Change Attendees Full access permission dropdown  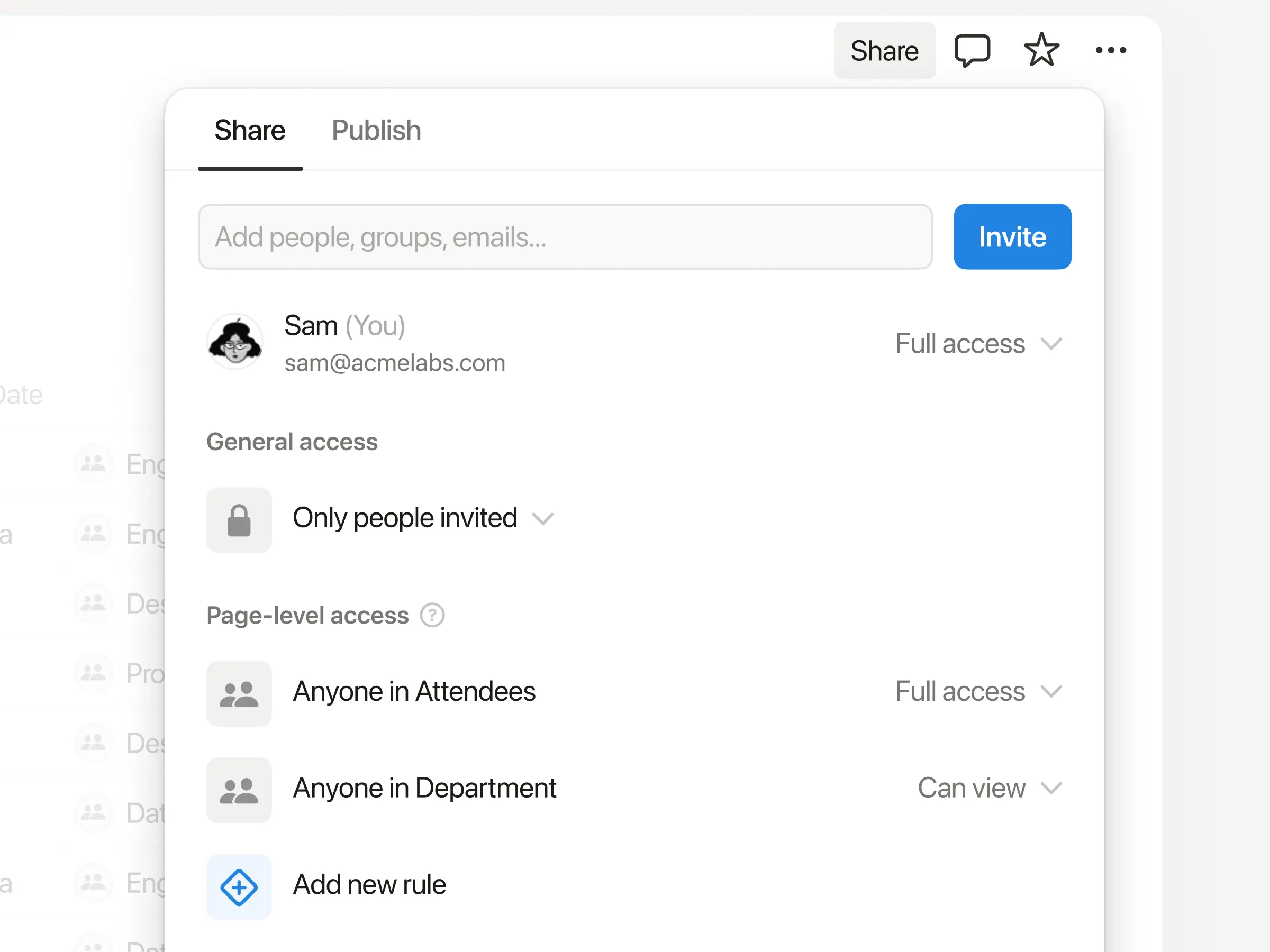click(x=978, y=691)
